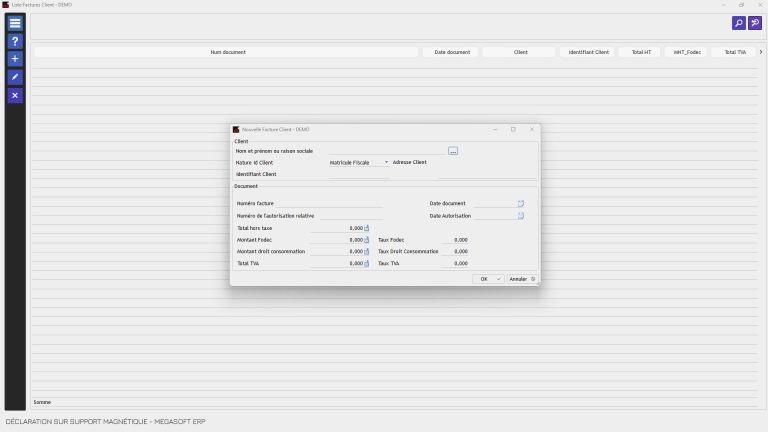Image resolution: width=768 pixels, height=432 pixels.
Task: Click the Date Autorisation input field
Action: tap(496, 216)
